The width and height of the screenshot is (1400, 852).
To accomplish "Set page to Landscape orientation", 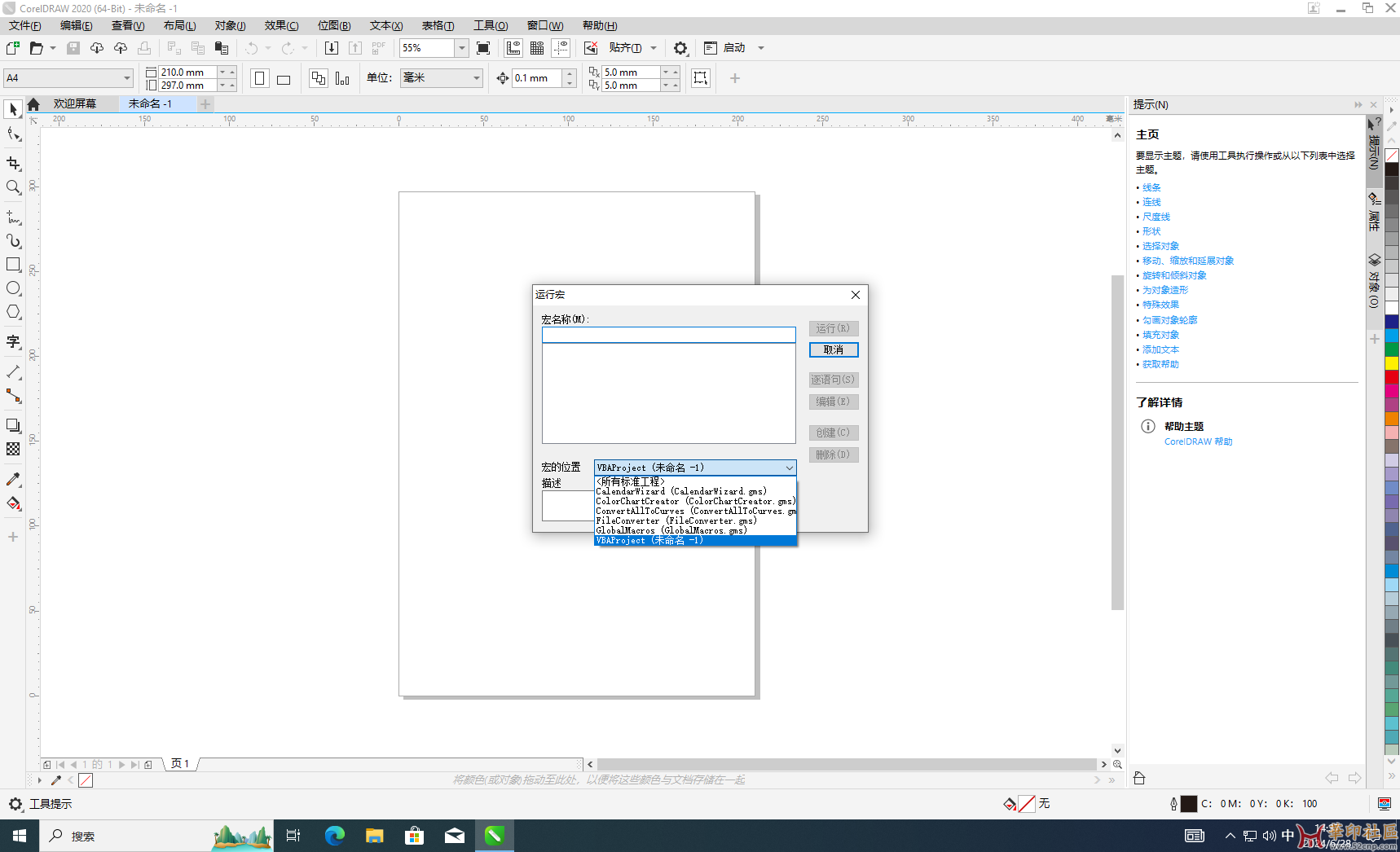I will click(x=284, y=78).
